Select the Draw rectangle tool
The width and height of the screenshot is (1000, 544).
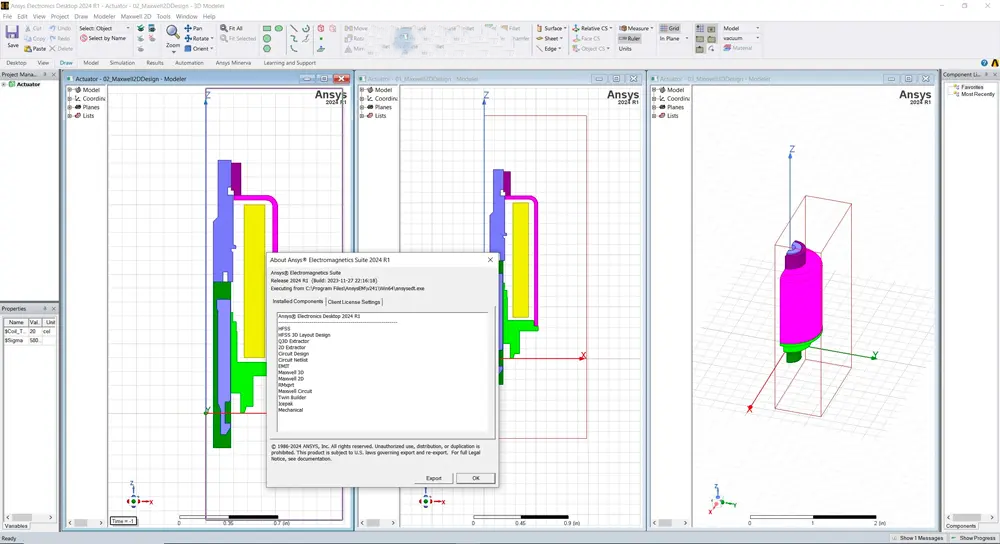(x=267, y=28)
